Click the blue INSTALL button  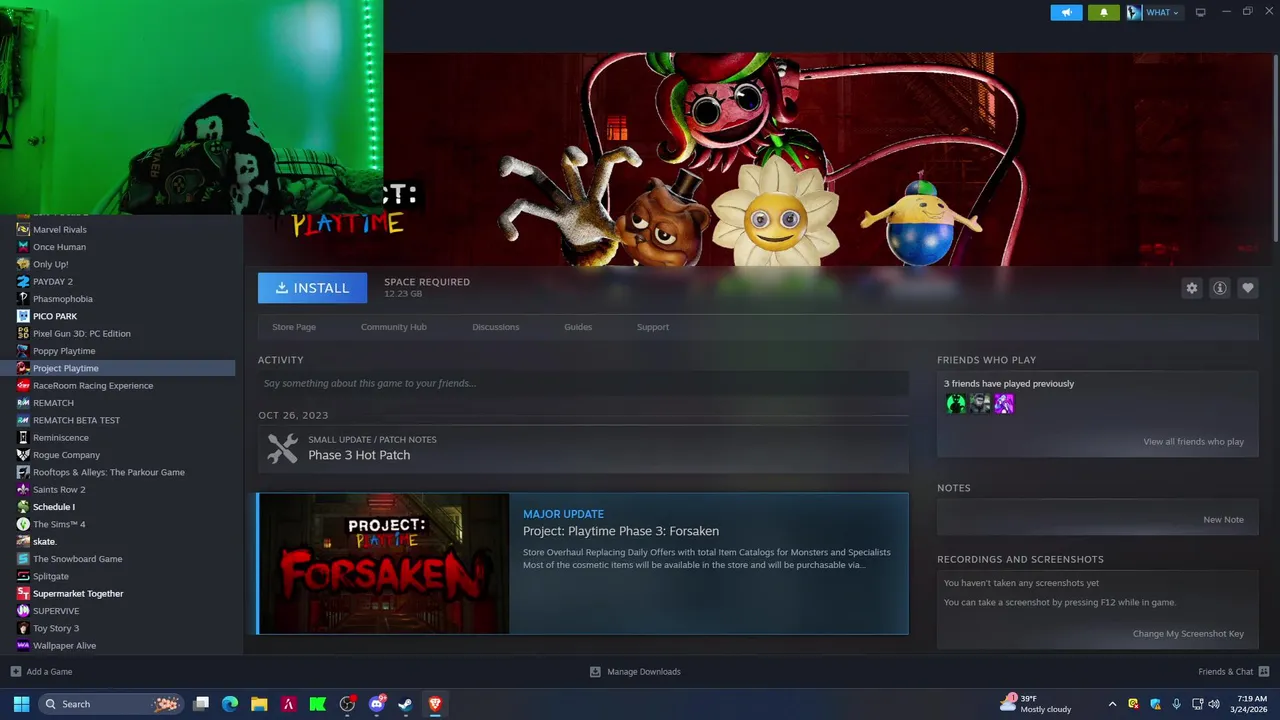pos(312,288)
